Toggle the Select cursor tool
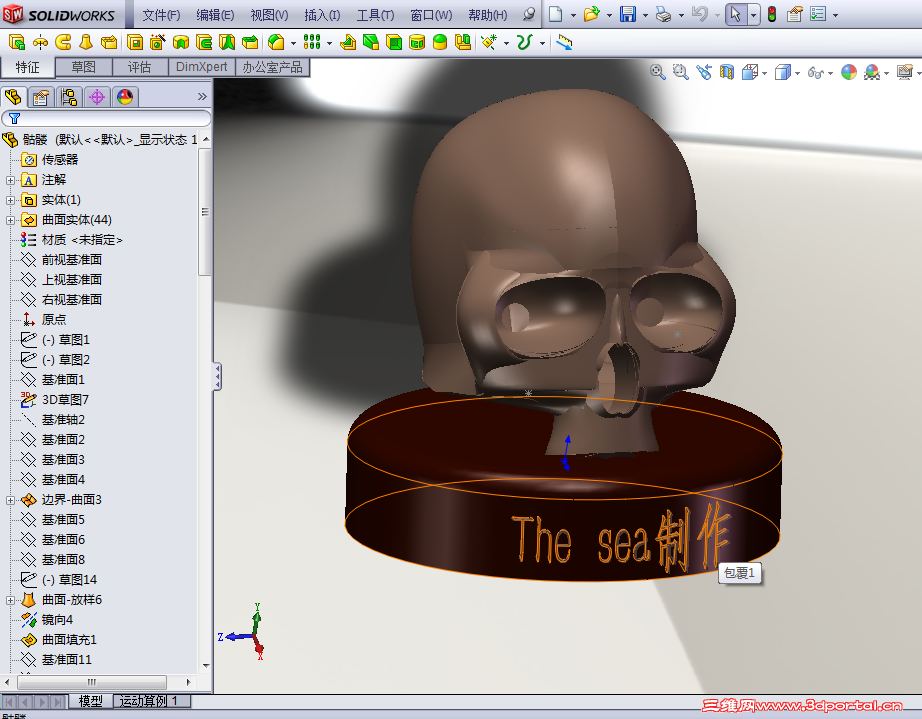Image resolution: width=922 pixels, height=719 pixels. (736, 14)
